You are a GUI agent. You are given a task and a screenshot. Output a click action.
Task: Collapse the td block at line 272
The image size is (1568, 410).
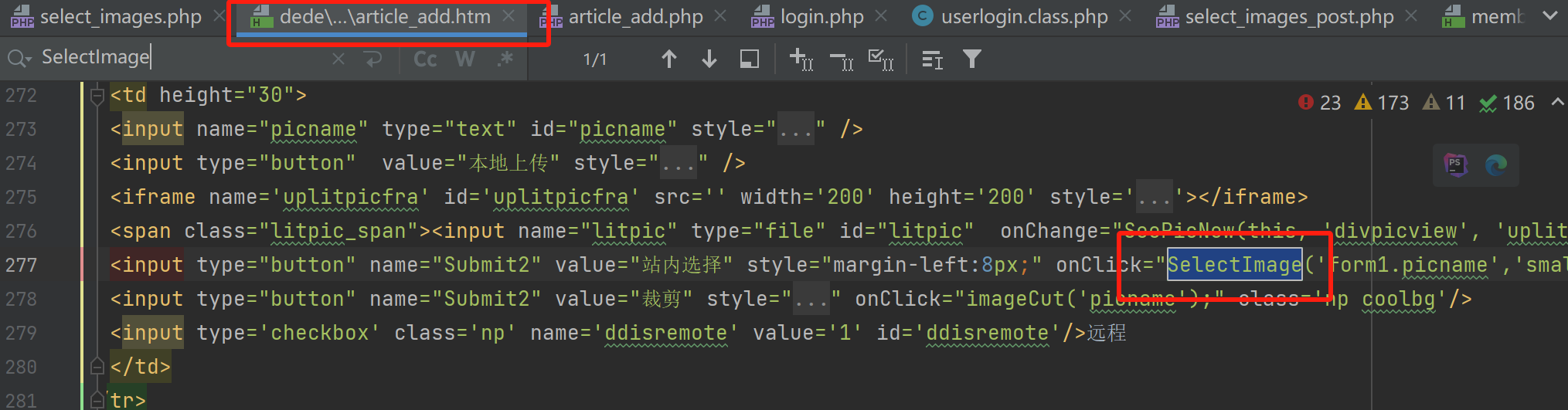pos(97,96)
